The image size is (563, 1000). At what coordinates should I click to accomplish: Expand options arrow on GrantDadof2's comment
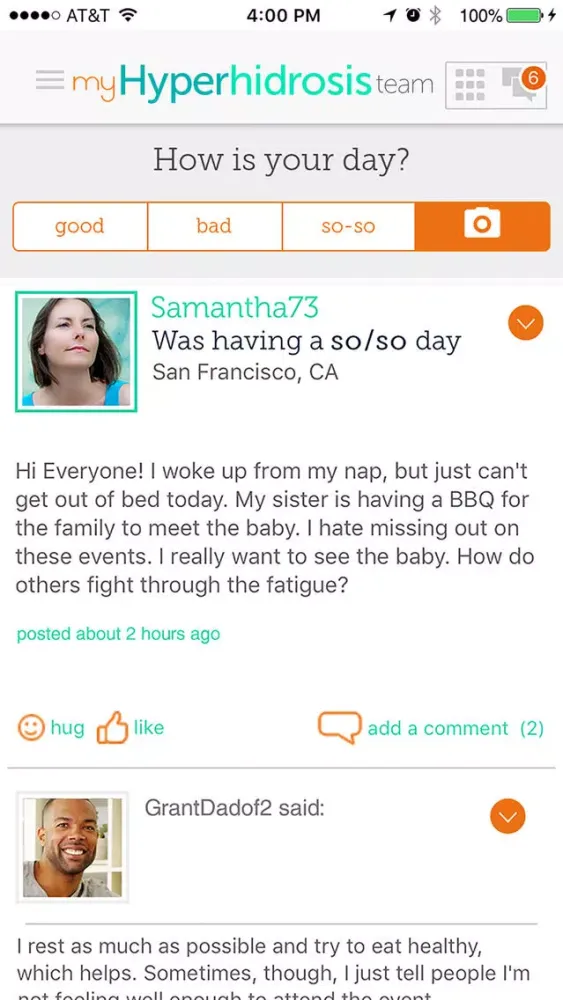point(508,816)
